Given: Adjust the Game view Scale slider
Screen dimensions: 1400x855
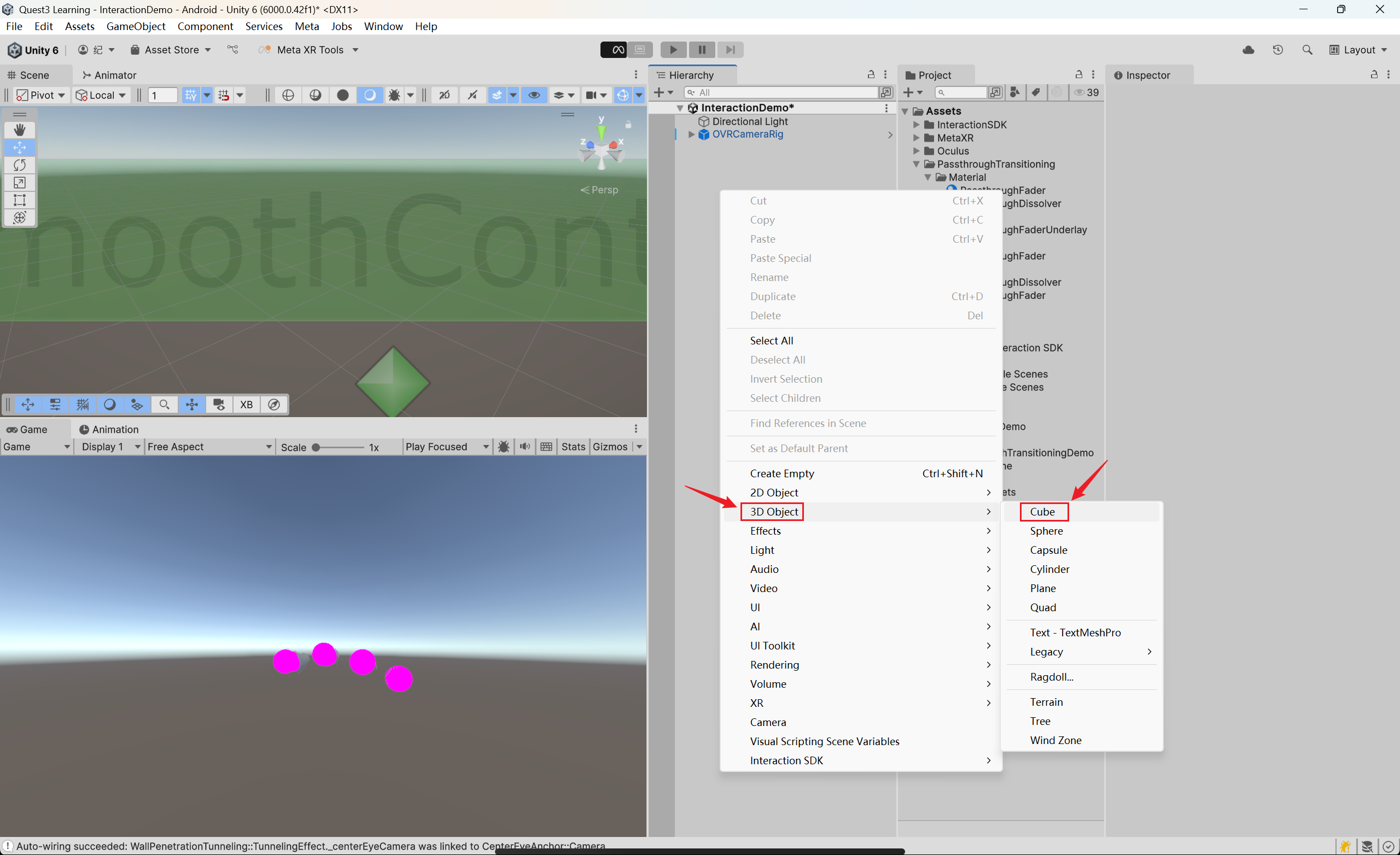Looking at the screenshot, I should pyautogui.click(x=339, y=447).
